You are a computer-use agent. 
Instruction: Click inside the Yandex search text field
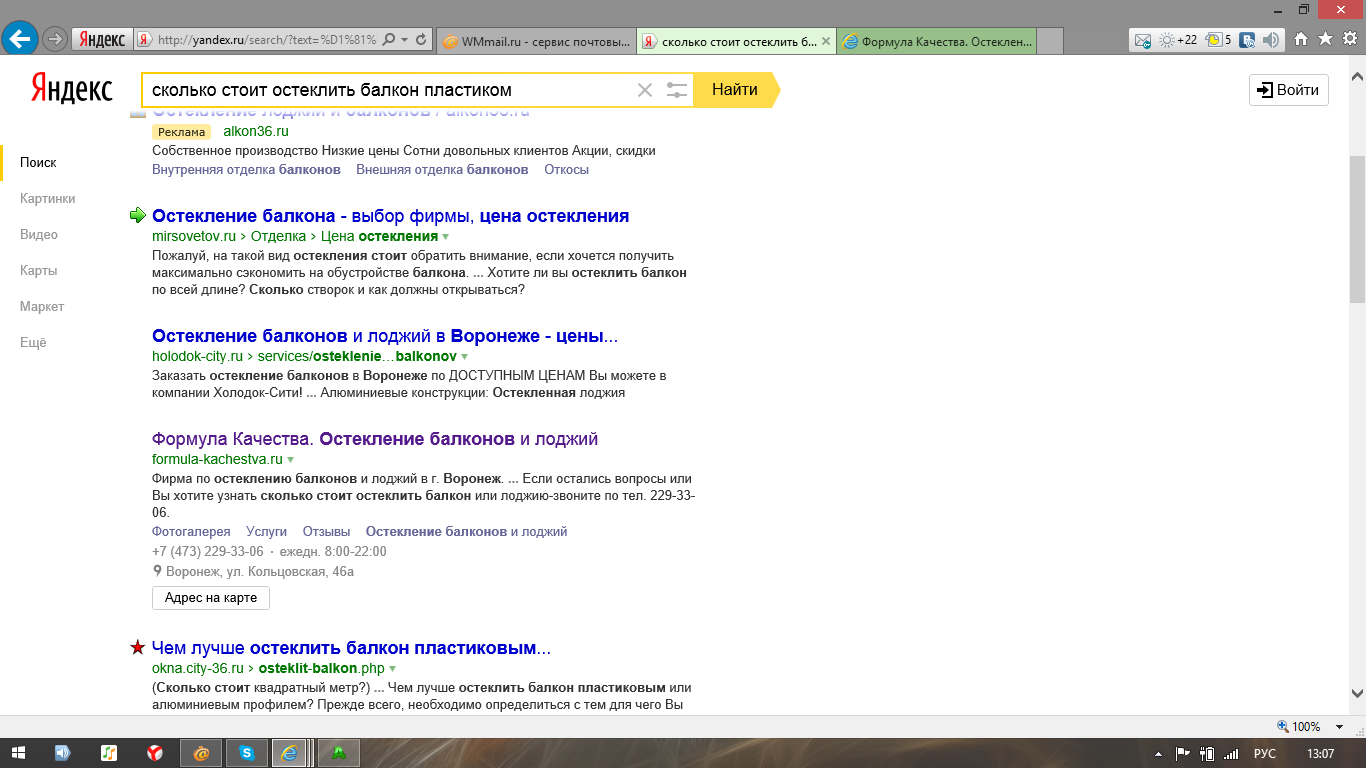388,90
